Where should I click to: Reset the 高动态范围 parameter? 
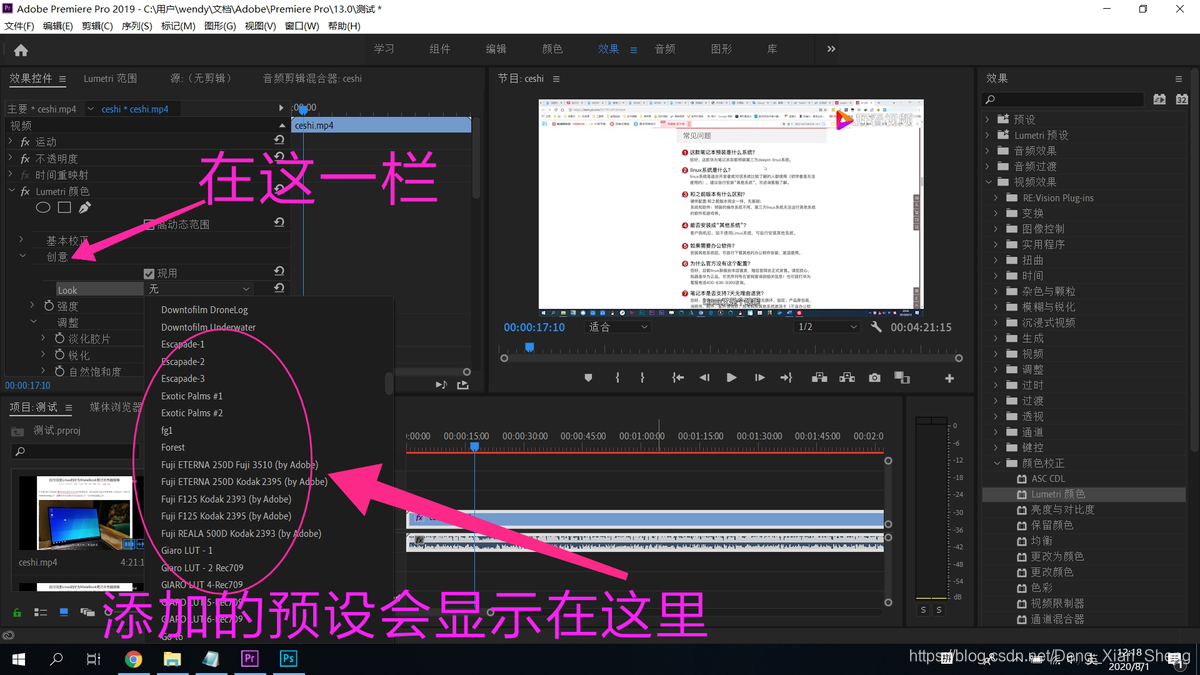coord(279,224)
